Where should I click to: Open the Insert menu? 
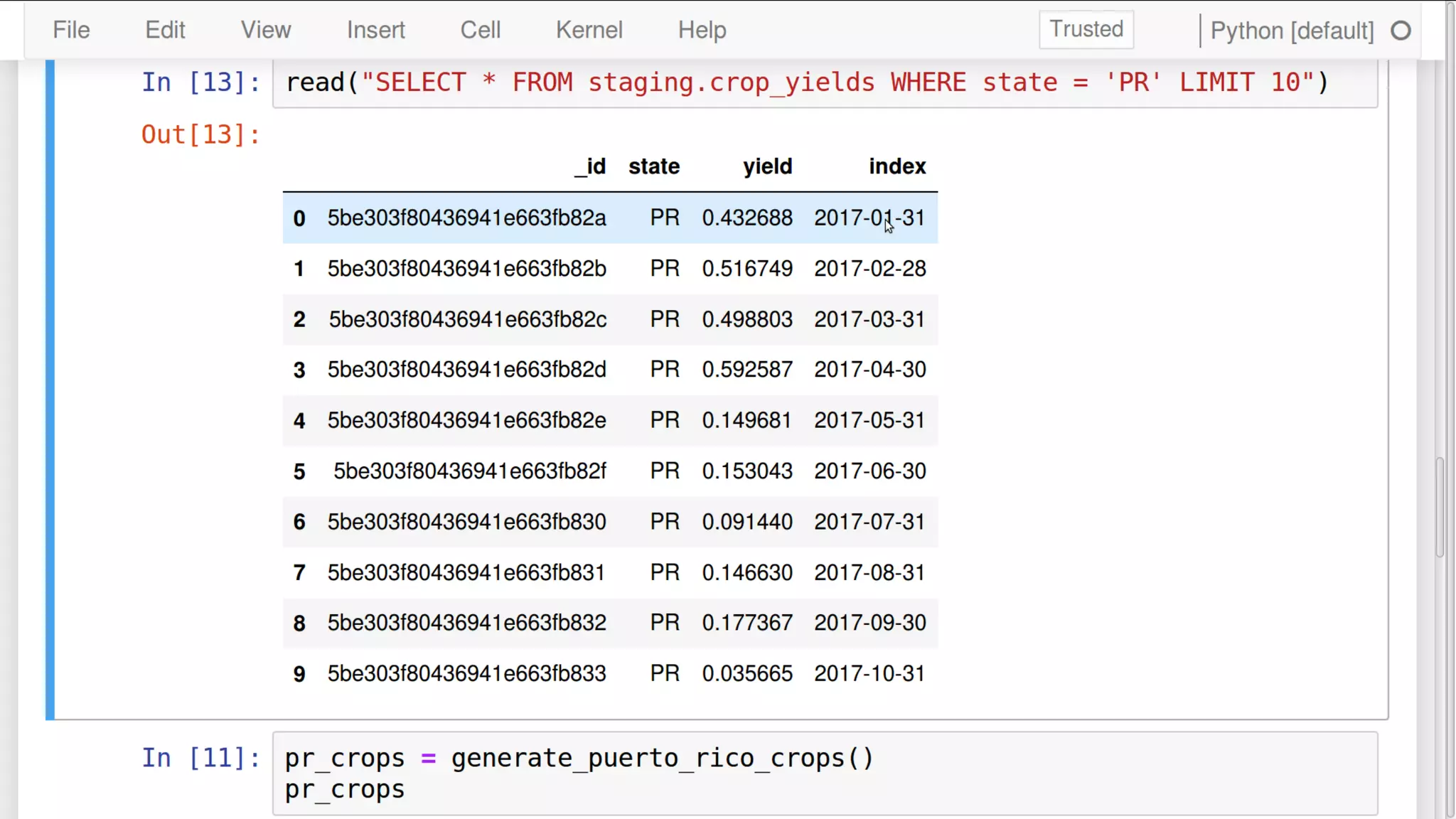[x=375, y=30]
